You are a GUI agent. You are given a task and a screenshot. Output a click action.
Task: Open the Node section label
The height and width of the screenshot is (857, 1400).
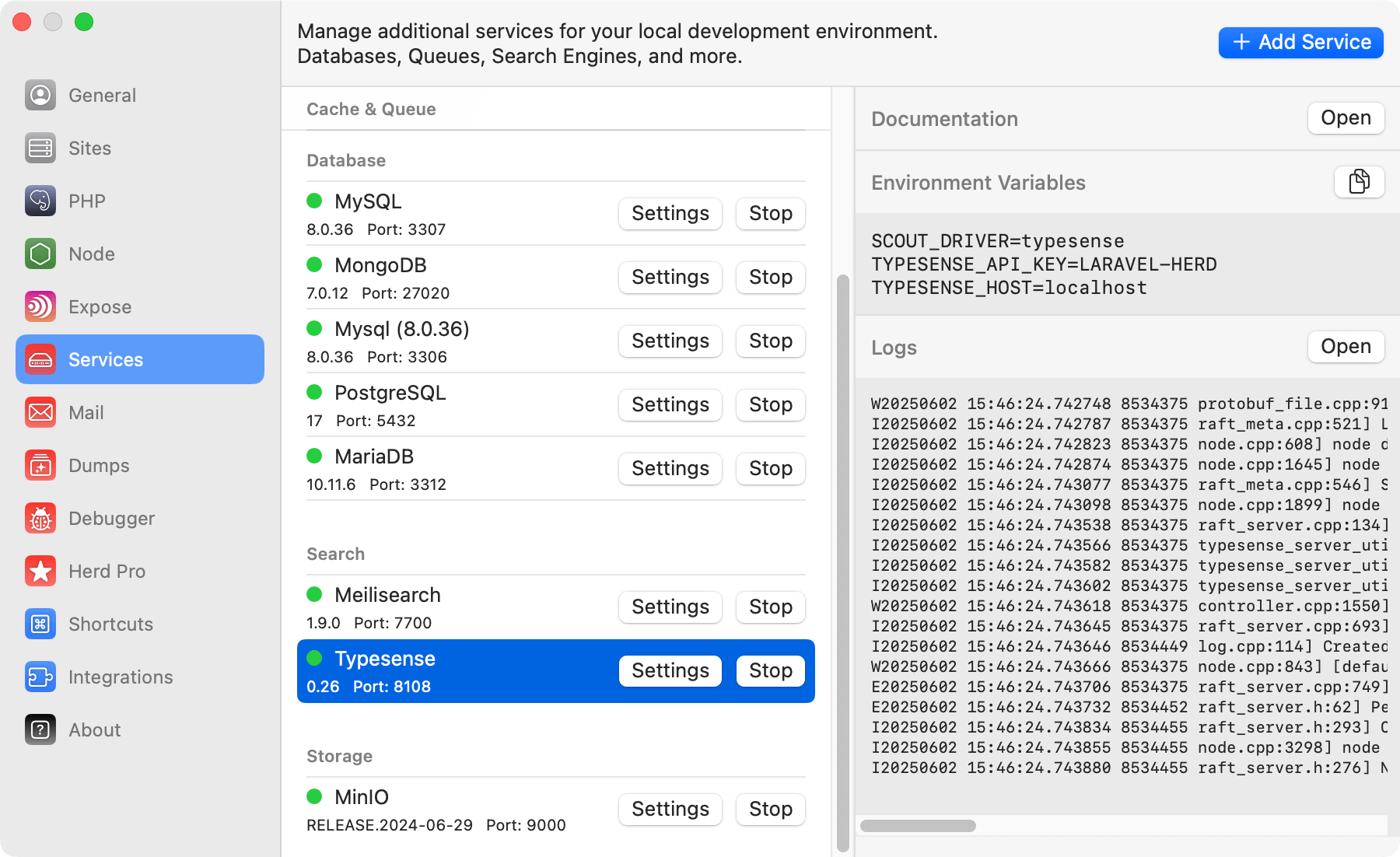92,254
